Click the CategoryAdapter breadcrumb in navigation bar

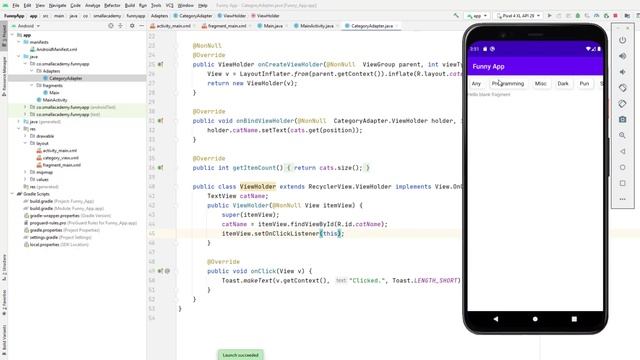(x=193, y=16)
